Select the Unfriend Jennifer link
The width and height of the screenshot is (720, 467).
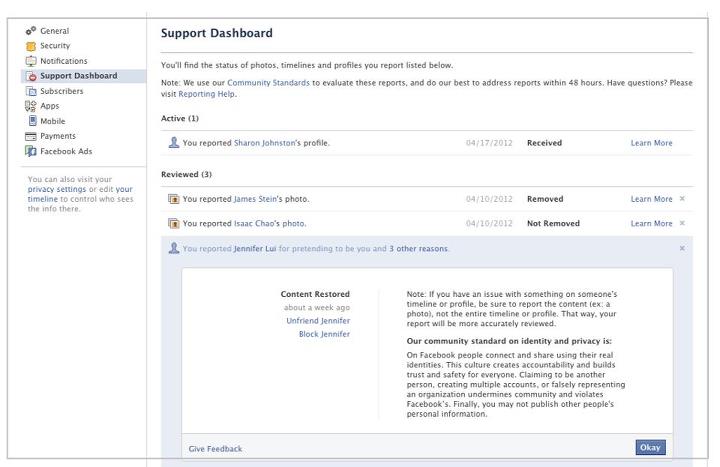coord(318,320)
